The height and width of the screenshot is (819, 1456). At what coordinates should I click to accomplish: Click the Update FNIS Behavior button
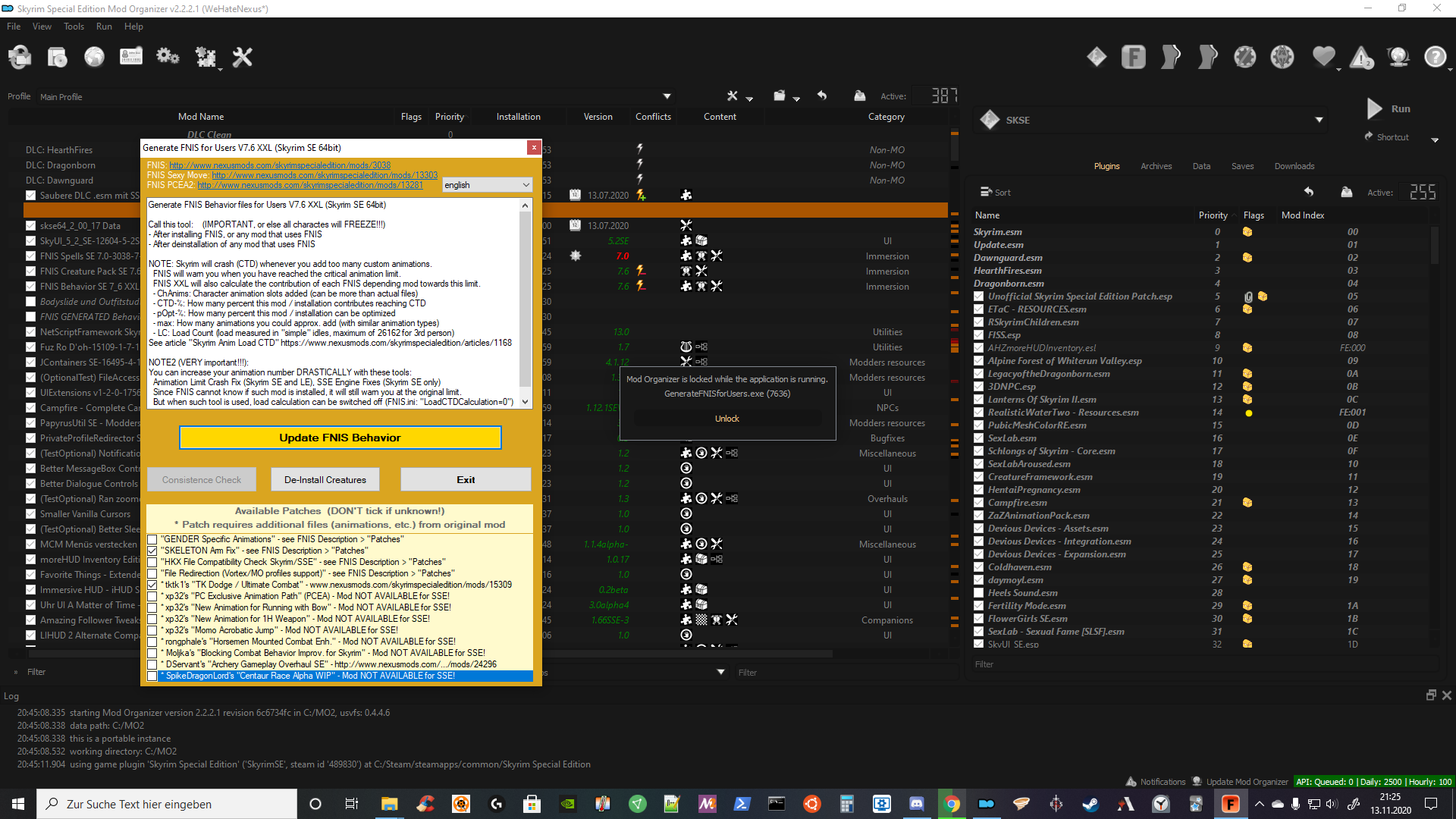(340, 438)
